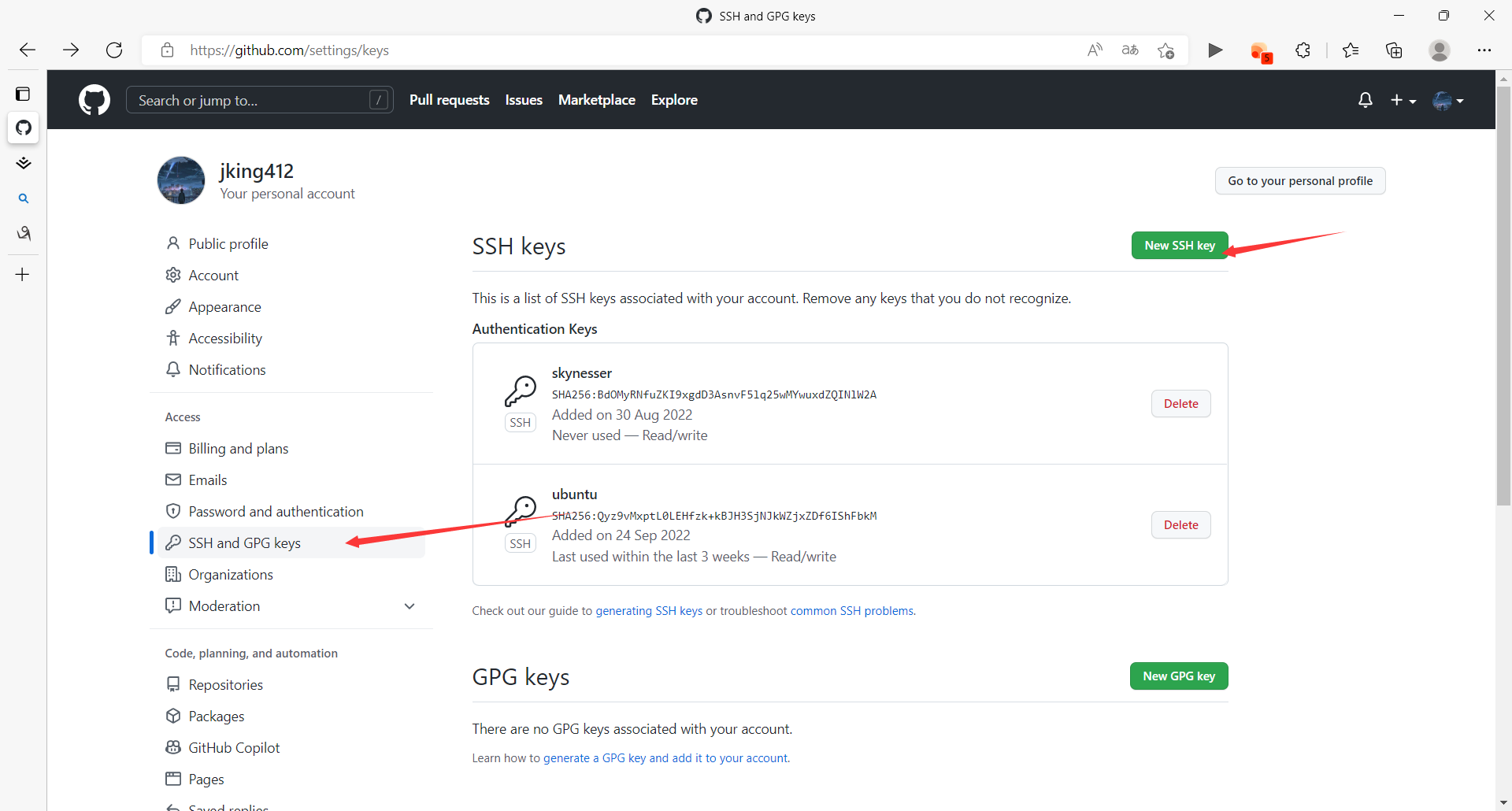Viewport: 1512px width, 811px height.
Task: Click the GitHub Octocat logo in header
Action: (x=94, y=100)
